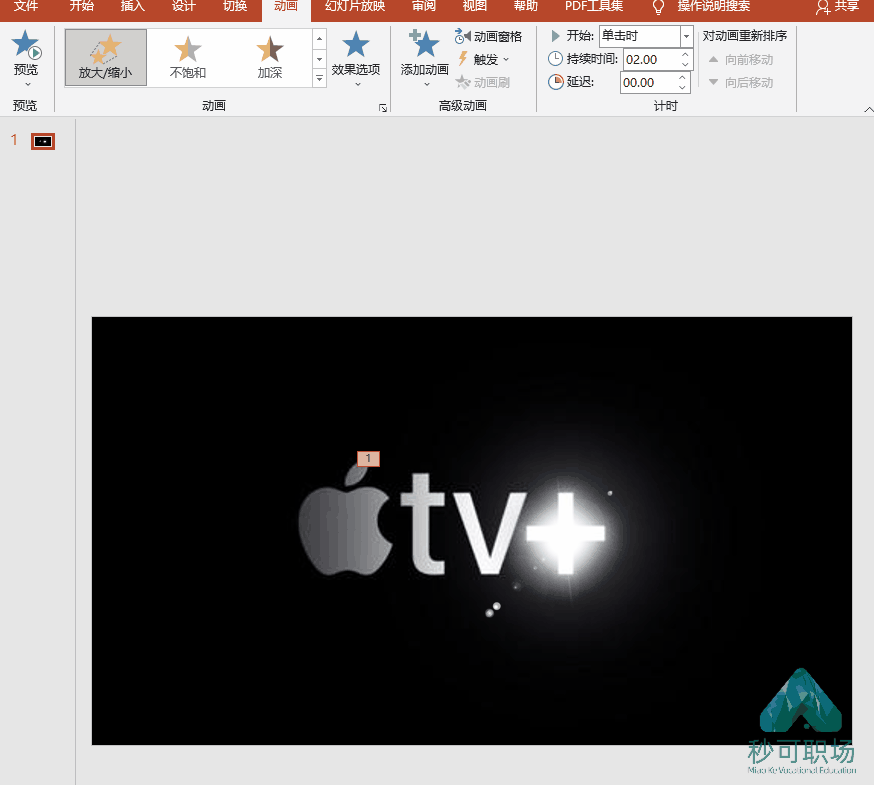
Task: Open the Help (帮助) tab
Action: point(526,7)
